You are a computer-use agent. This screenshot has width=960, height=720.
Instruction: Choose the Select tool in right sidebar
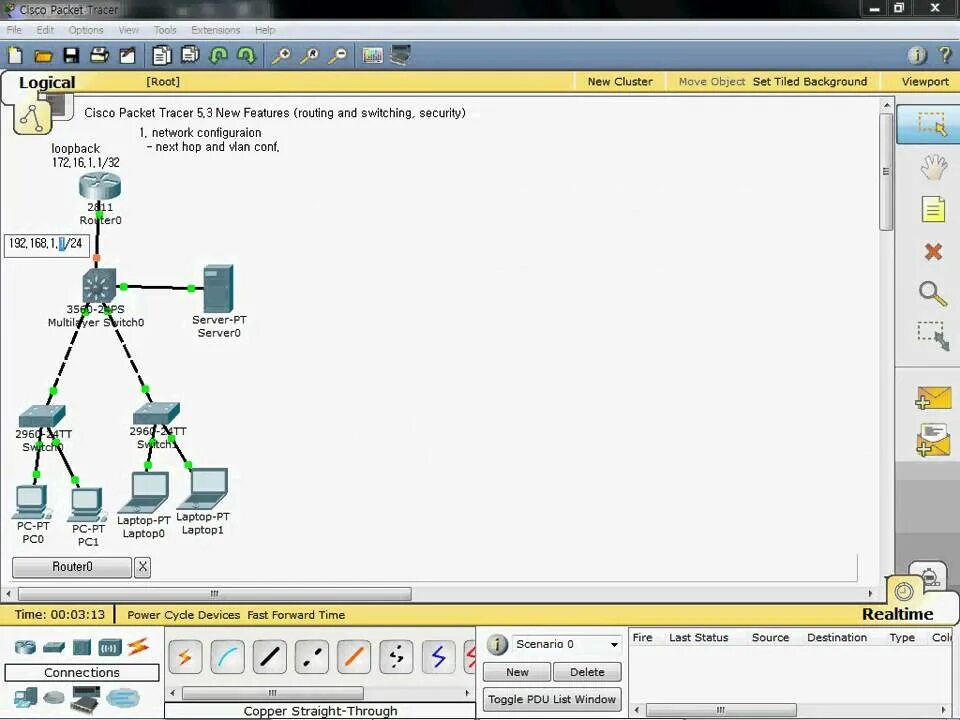(932, 123)
